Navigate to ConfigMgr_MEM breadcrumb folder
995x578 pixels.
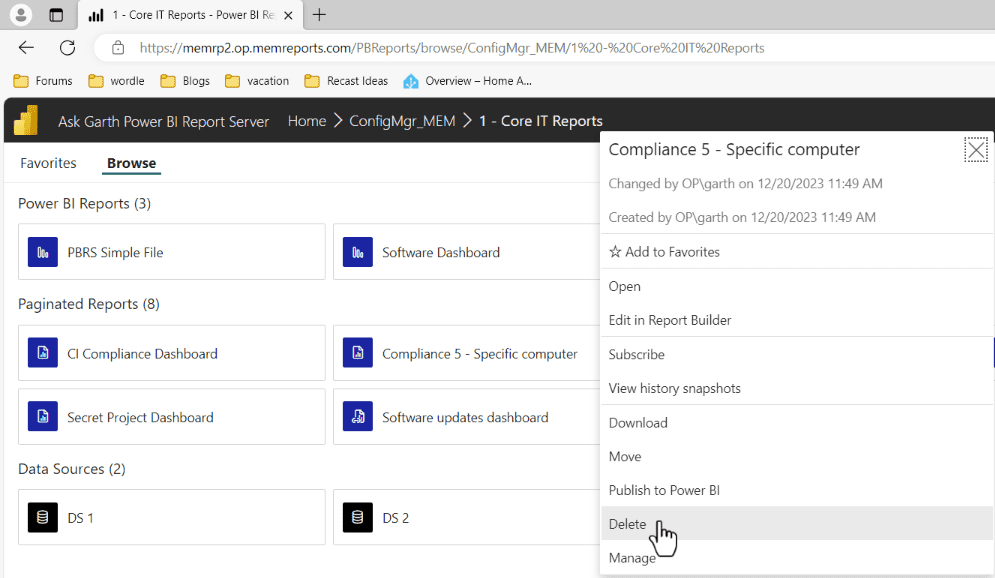click(402, 121)
